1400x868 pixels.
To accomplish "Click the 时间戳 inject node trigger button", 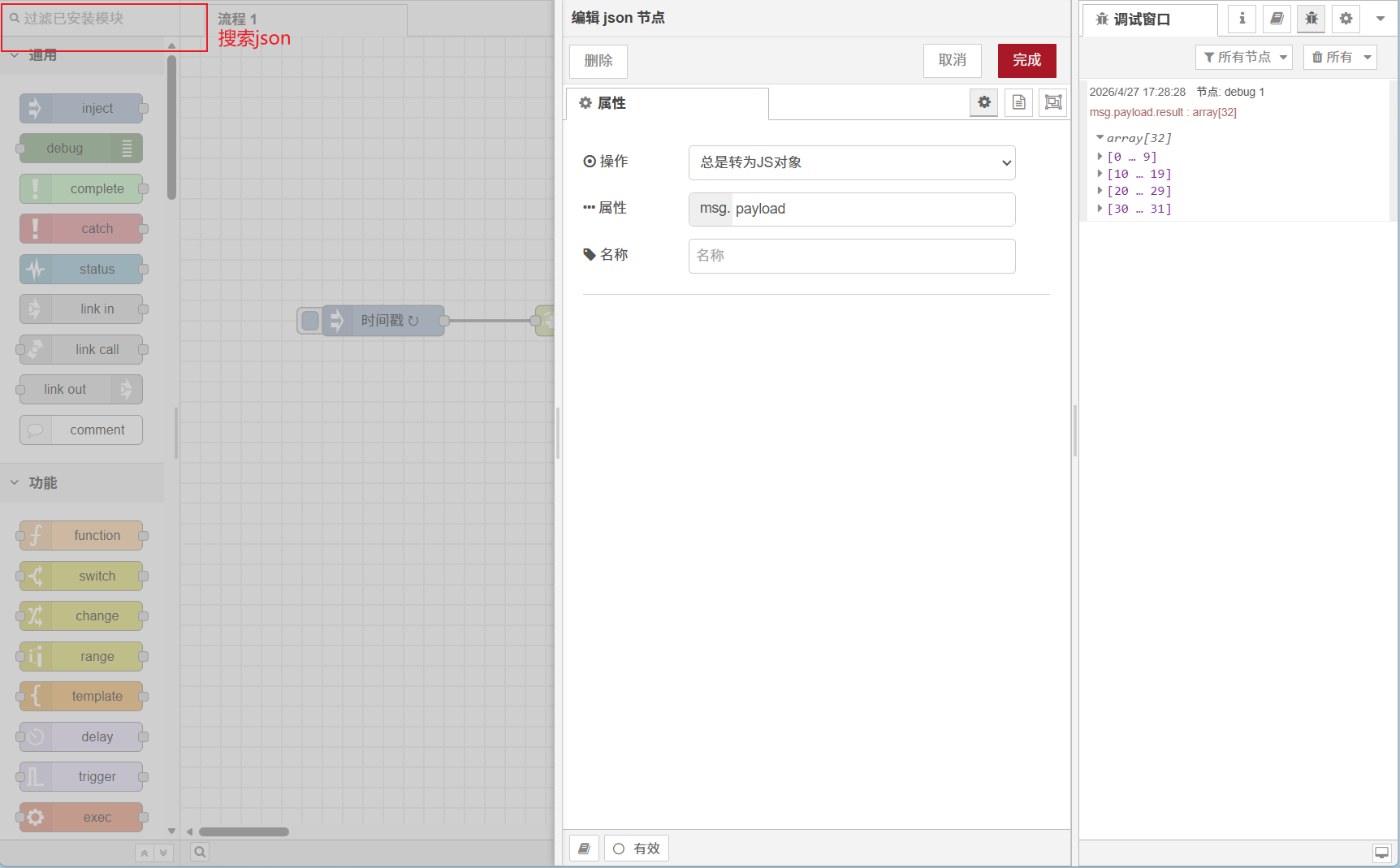I will [x=309, y=321].
